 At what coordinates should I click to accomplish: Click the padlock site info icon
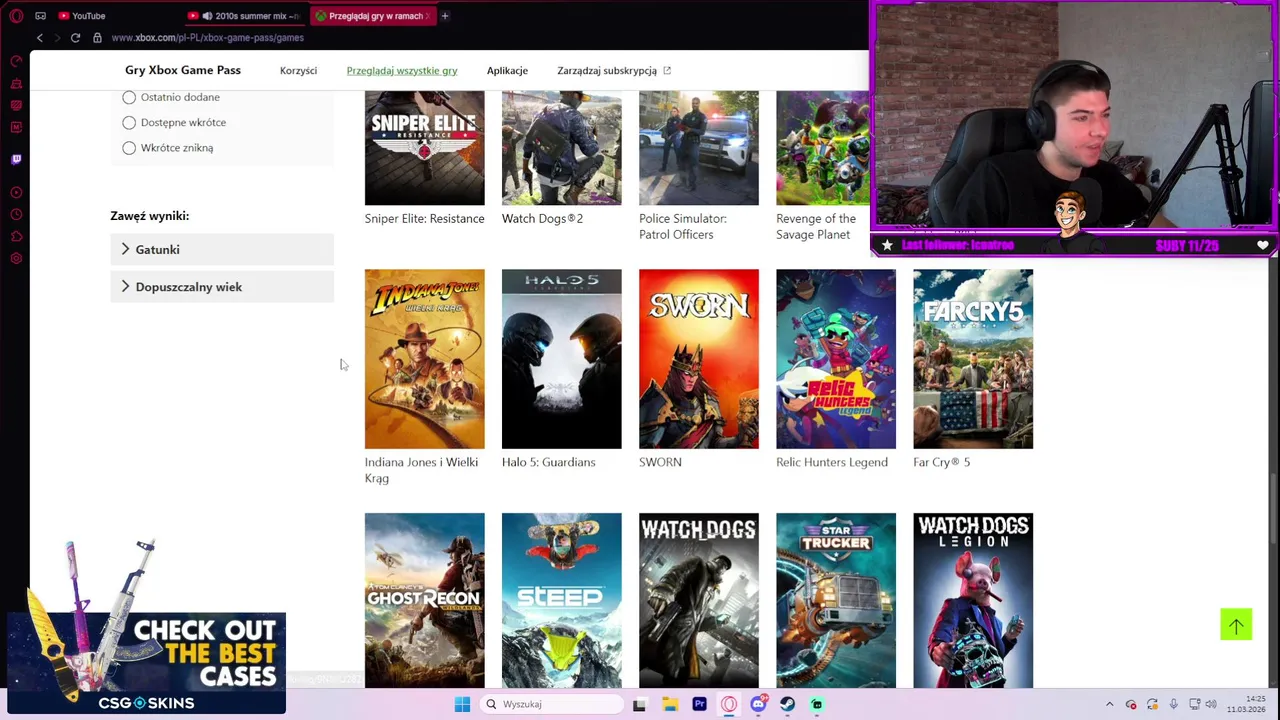[x=97, y=38]
